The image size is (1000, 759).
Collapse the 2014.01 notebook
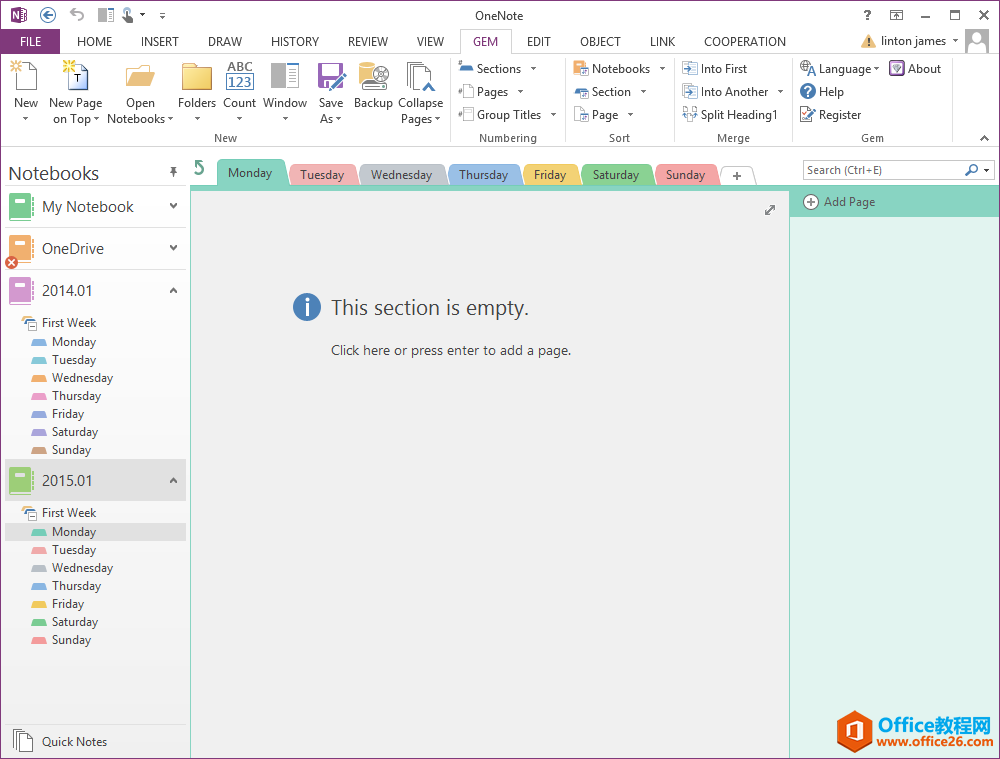[x=173, y=291]
